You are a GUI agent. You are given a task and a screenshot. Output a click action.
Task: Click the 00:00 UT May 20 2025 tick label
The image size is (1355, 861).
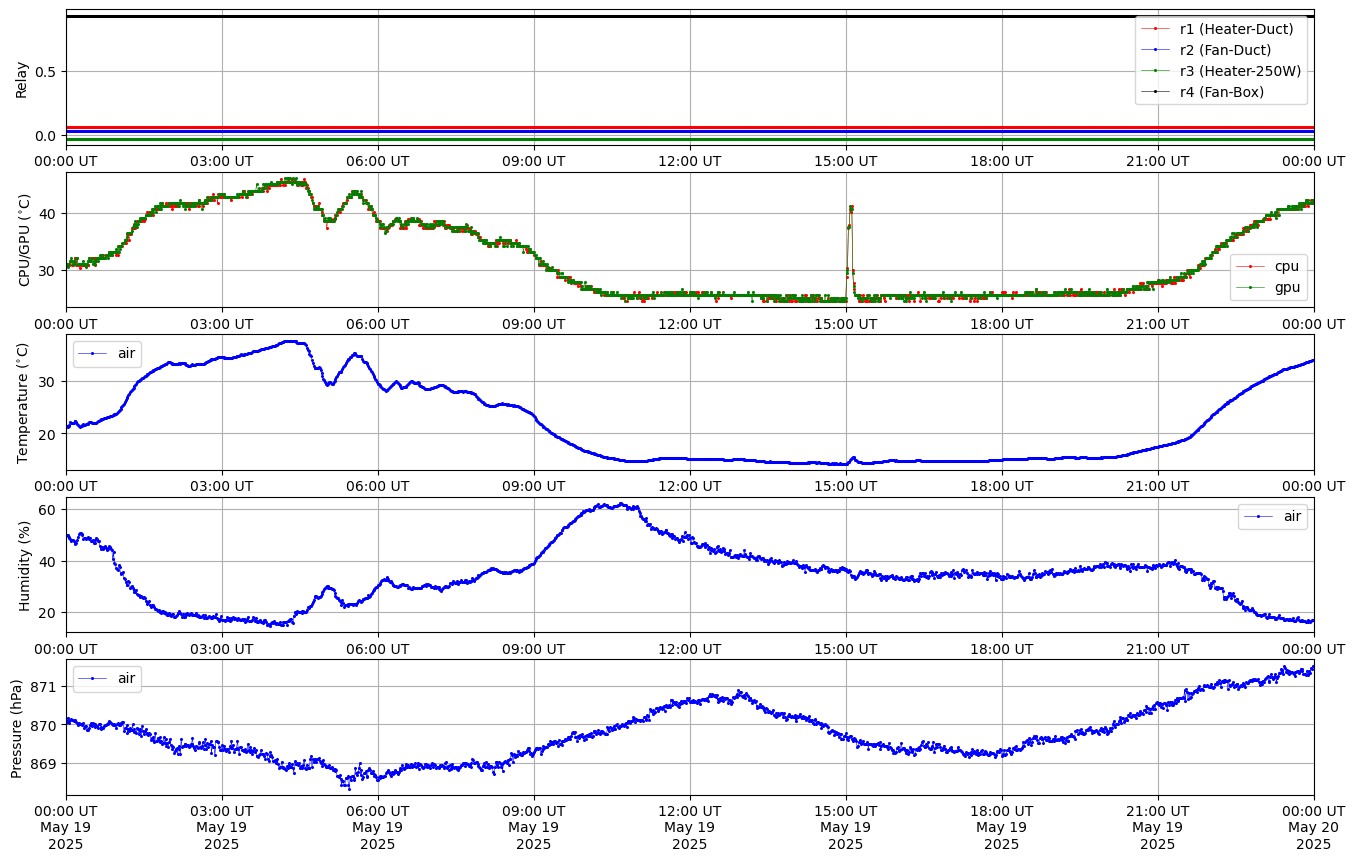click(x=1313, y=827)
